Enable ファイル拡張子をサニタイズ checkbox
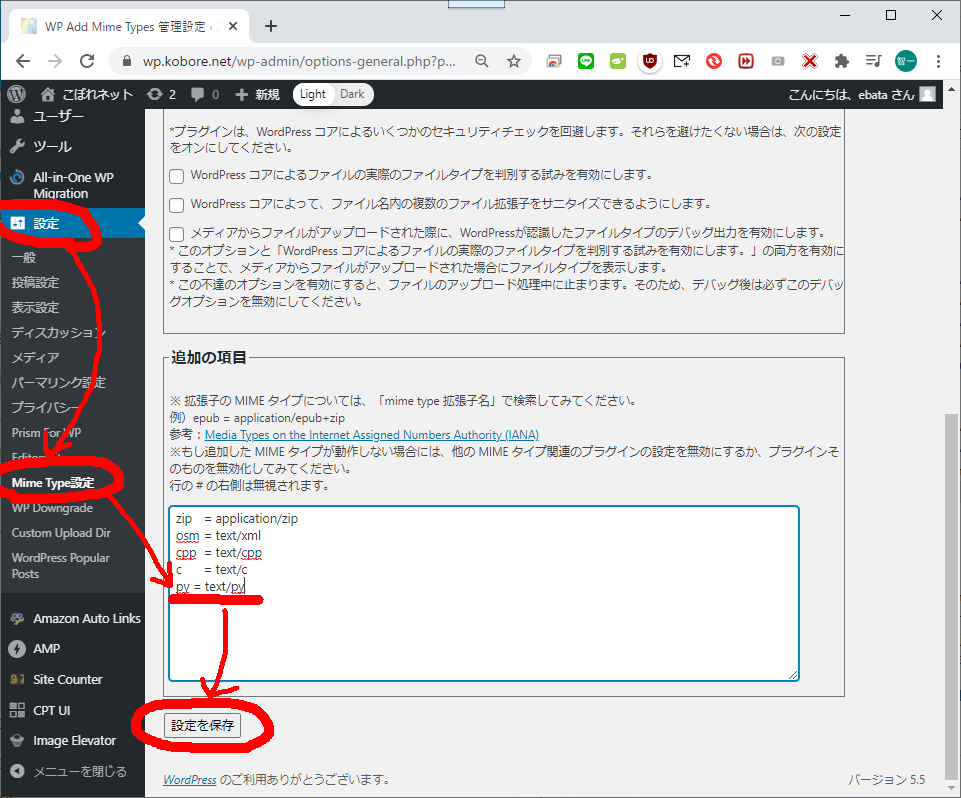The width and height of the screenshot is (961, 798). point(176,204)
